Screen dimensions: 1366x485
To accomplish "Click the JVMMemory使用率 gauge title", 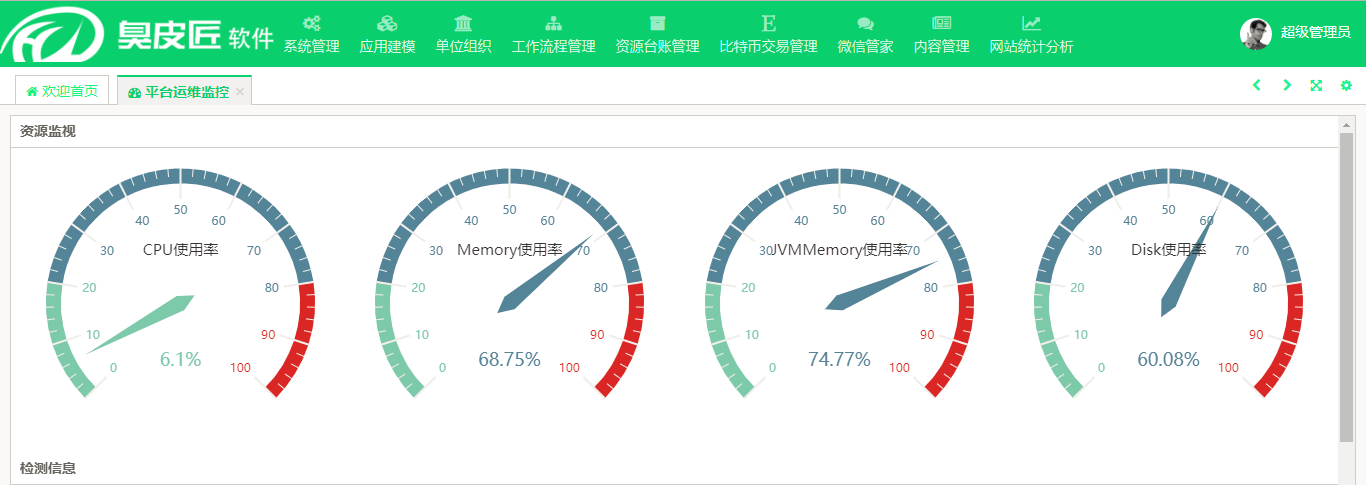I will pyautogui.click(x=839, y=249).
